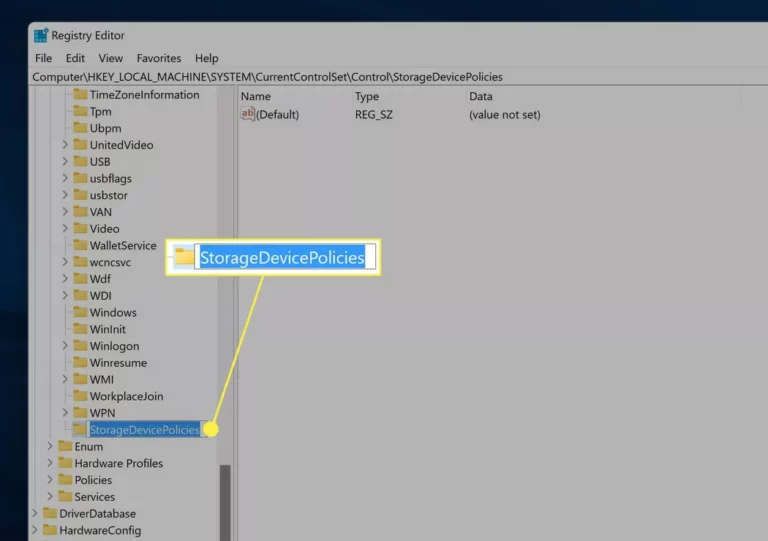Click the HardwareConfig folder icon
Screen dimensions: 768x541
click(49, 530)
